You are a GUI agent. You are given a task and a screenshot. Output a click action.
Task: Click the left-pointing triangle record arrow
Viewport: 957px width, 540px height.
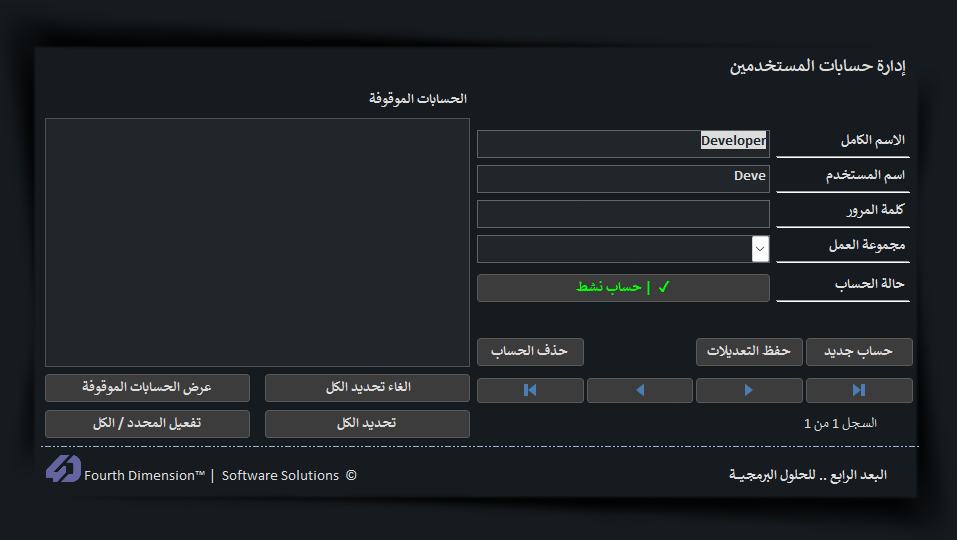point(640,390)
